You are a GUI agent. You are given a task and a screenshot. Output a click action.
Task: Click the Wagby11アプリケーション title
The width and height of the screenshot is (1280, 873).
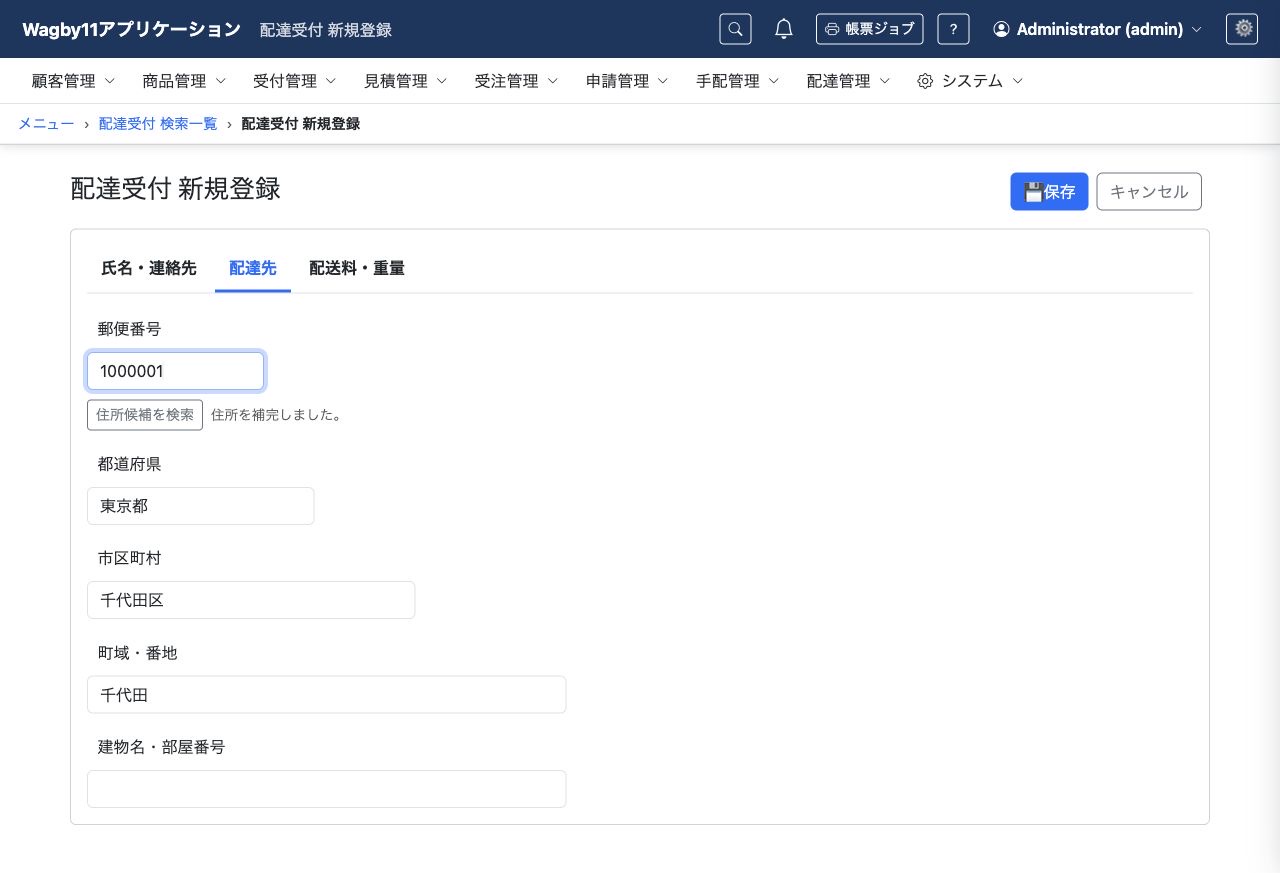[131, 29]
